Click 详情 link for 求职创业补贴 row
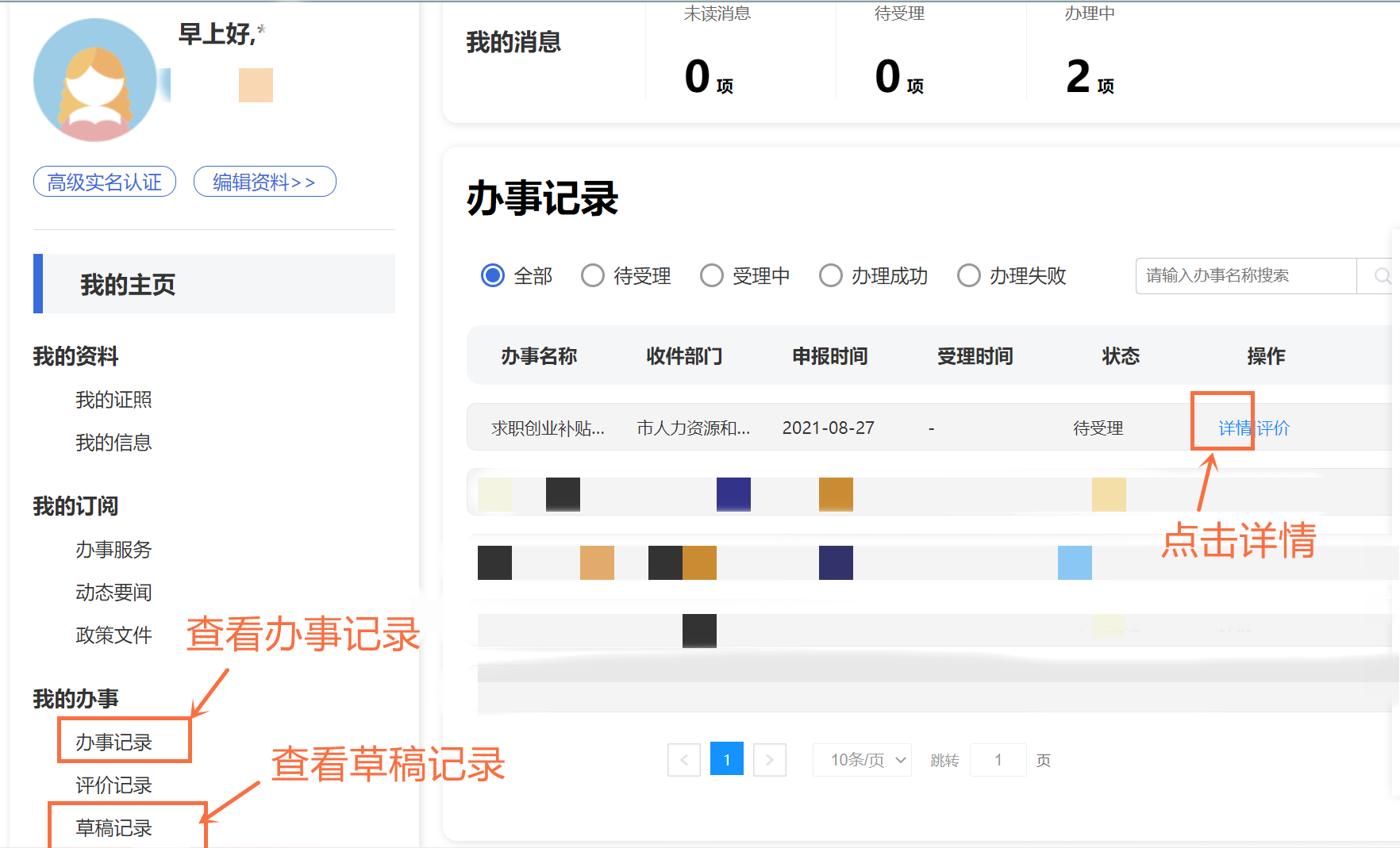1400x848 pixels. pyautogui.click(x=1235, y=428)
